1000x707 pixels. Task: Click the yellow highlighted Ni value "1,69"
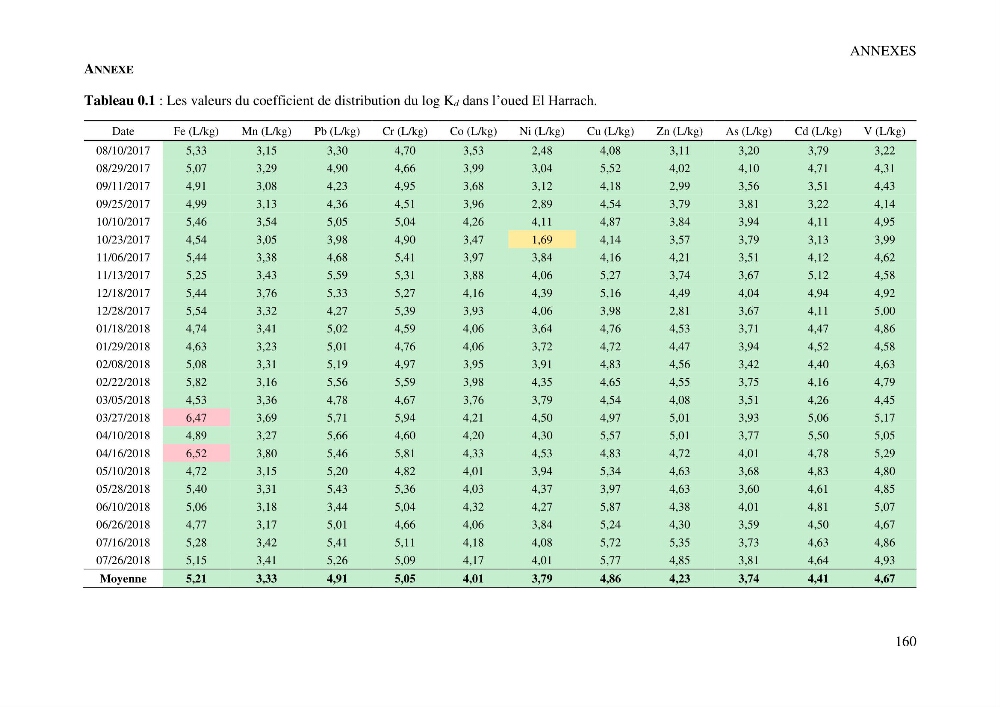pyautogui.click(x=542, y=240)
